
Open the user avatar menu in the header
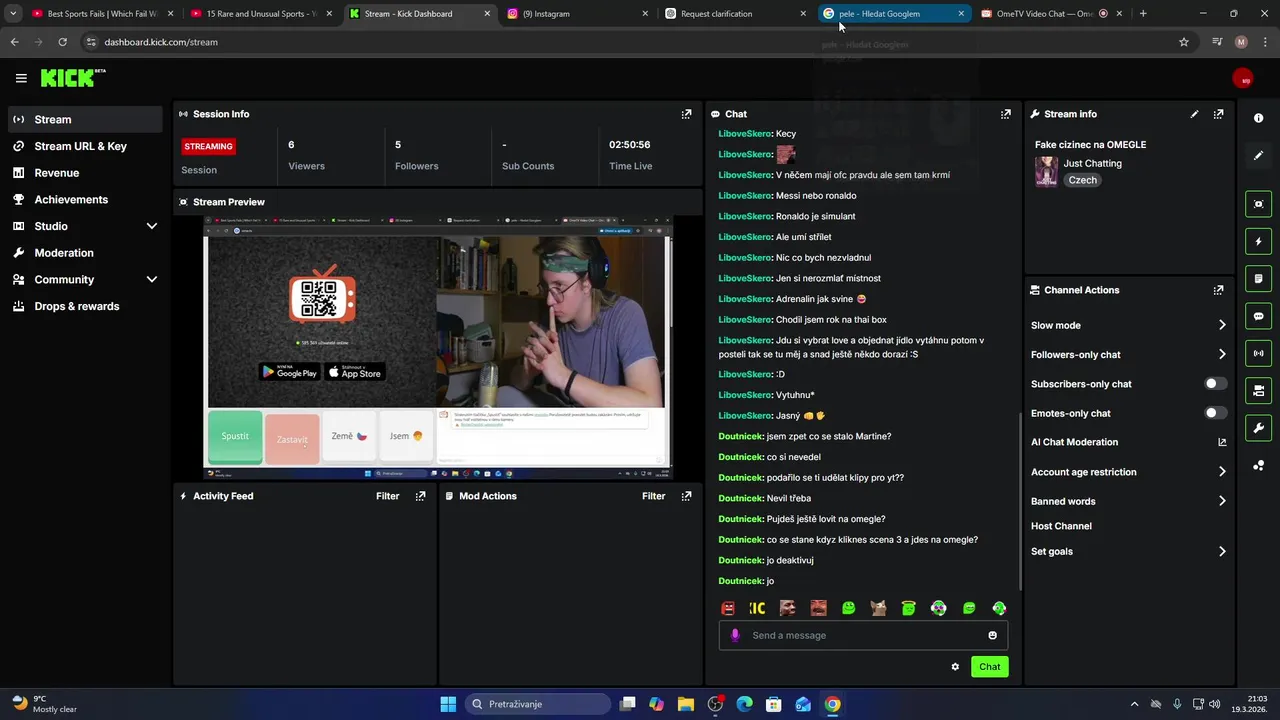(x=1243, y=79)
